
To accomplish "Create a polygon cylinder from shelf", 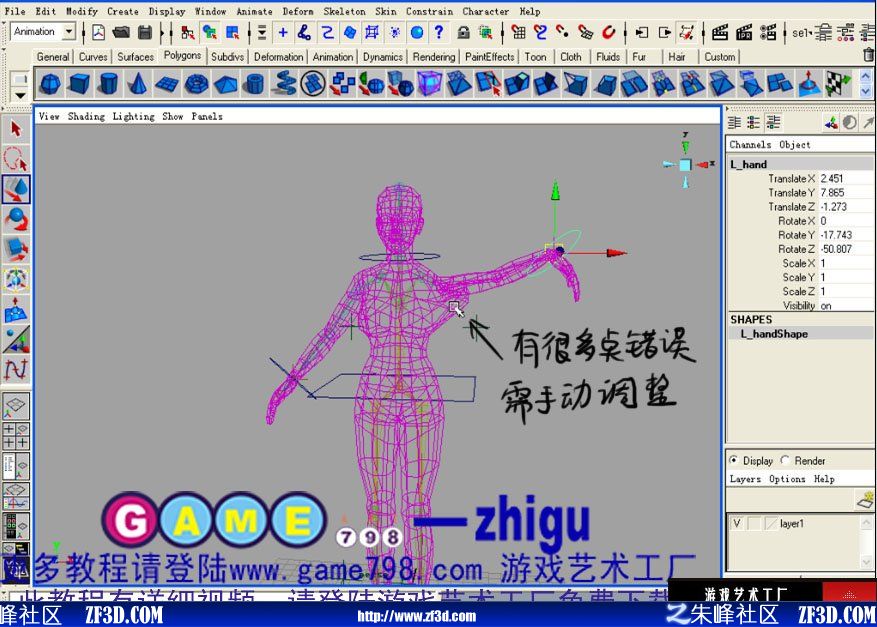I will [109, 84].
